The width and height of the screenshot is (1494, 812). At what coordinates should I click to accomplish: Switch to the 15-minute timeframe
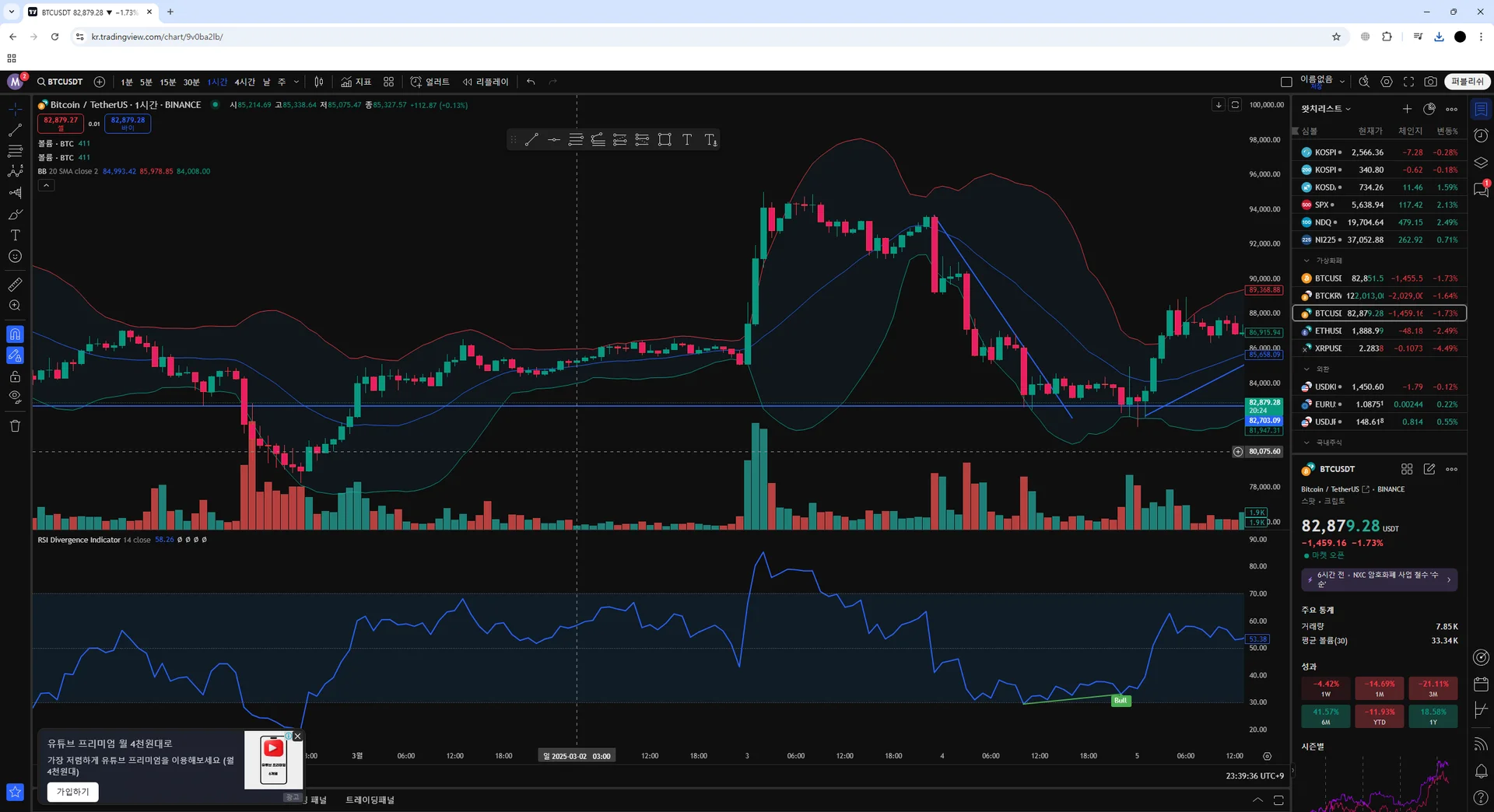(x=167, y=82)
